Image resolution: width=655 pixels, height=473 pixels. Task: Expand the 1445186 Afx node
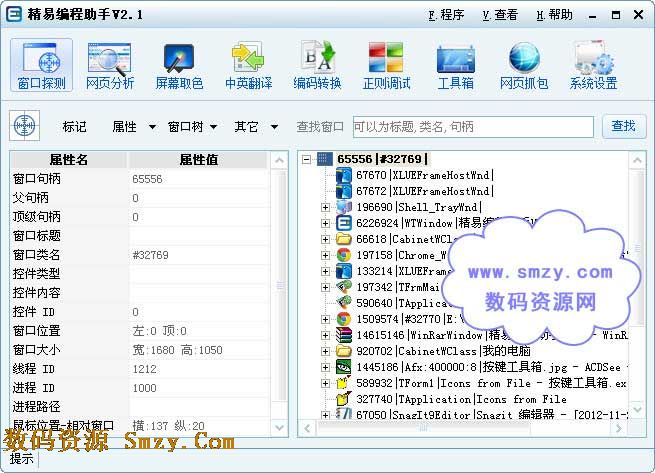pos(325,367)
